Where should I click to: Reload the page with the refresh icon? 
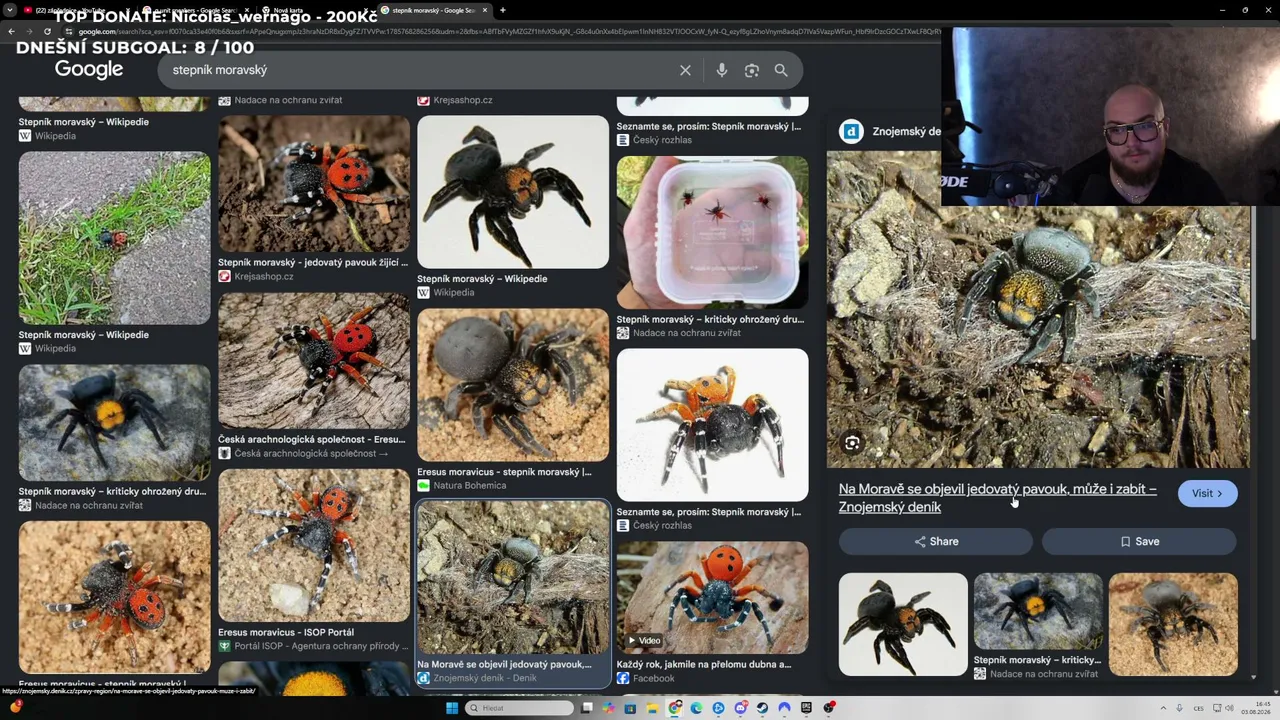(49, 31)
